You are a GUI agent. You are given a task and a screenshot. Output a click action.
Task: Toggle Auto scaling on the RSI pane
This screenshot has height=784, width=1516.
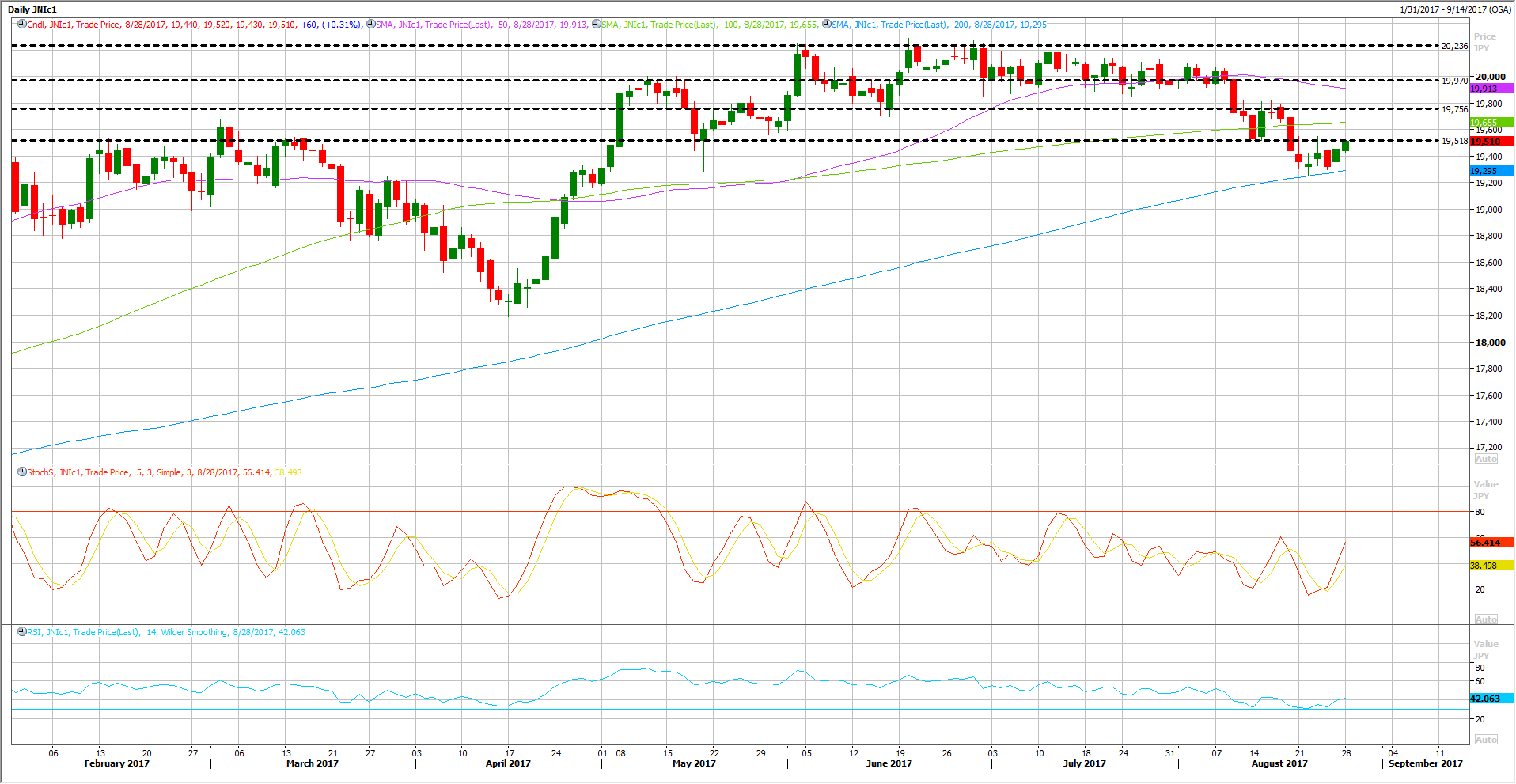coord(1485,740)
